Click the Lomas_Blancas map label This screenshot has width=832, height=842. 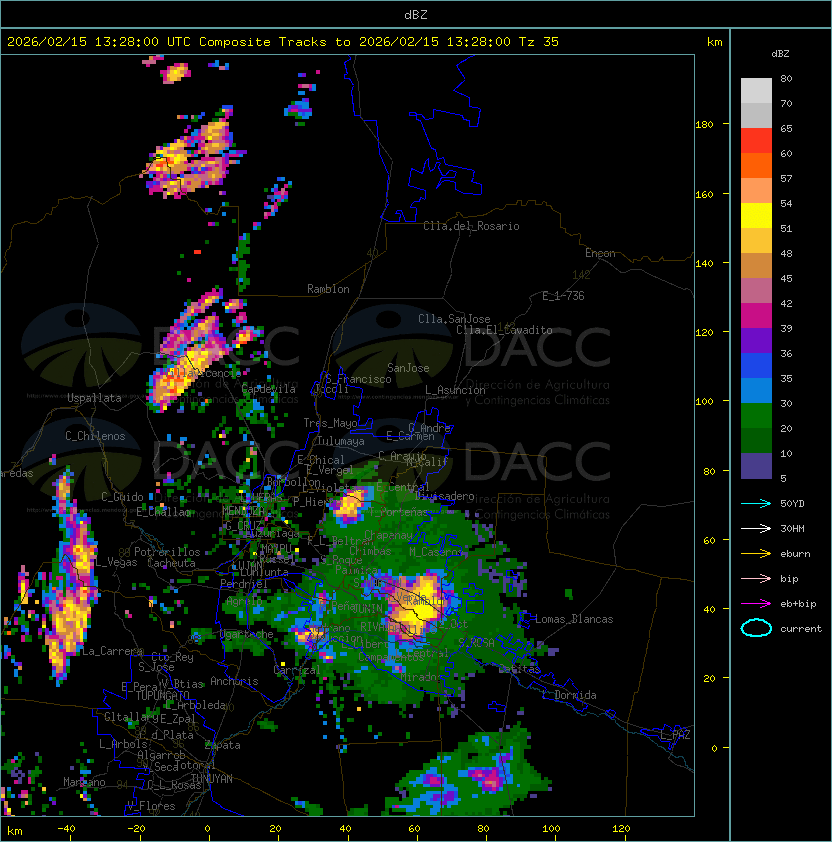574,619
